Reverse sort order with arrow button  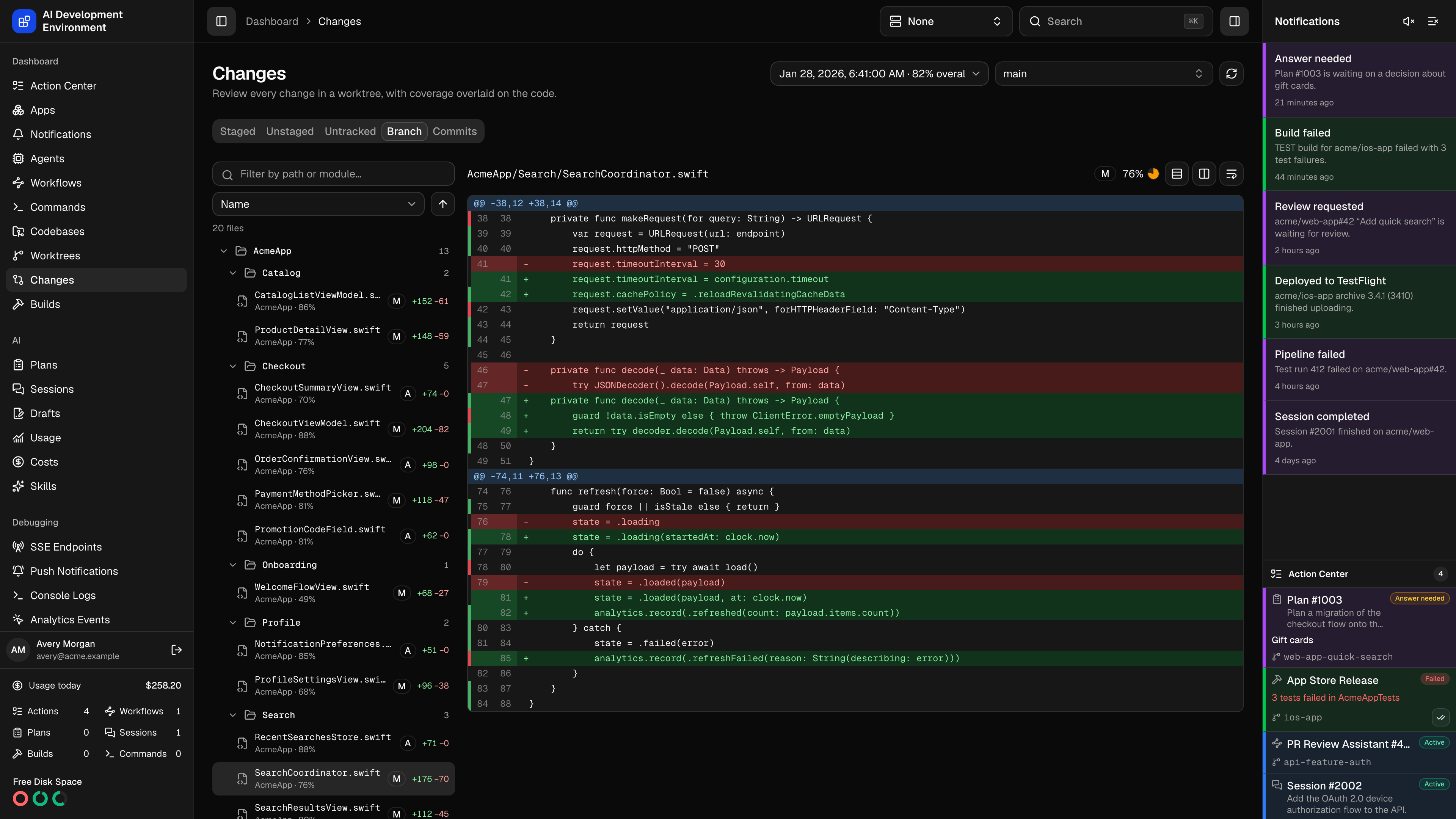(442, 204)
